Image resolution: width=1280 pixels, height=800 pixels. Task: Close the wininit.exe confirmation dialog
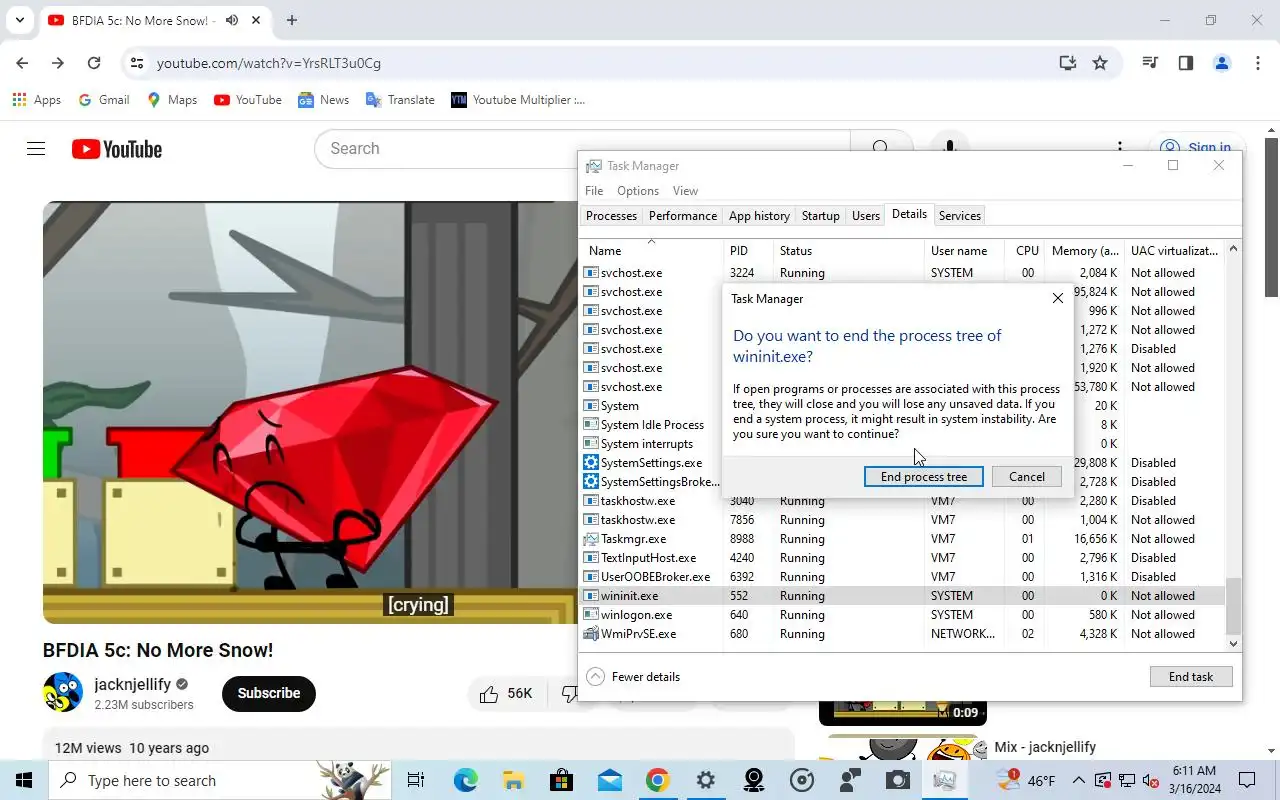point(1057,298)
